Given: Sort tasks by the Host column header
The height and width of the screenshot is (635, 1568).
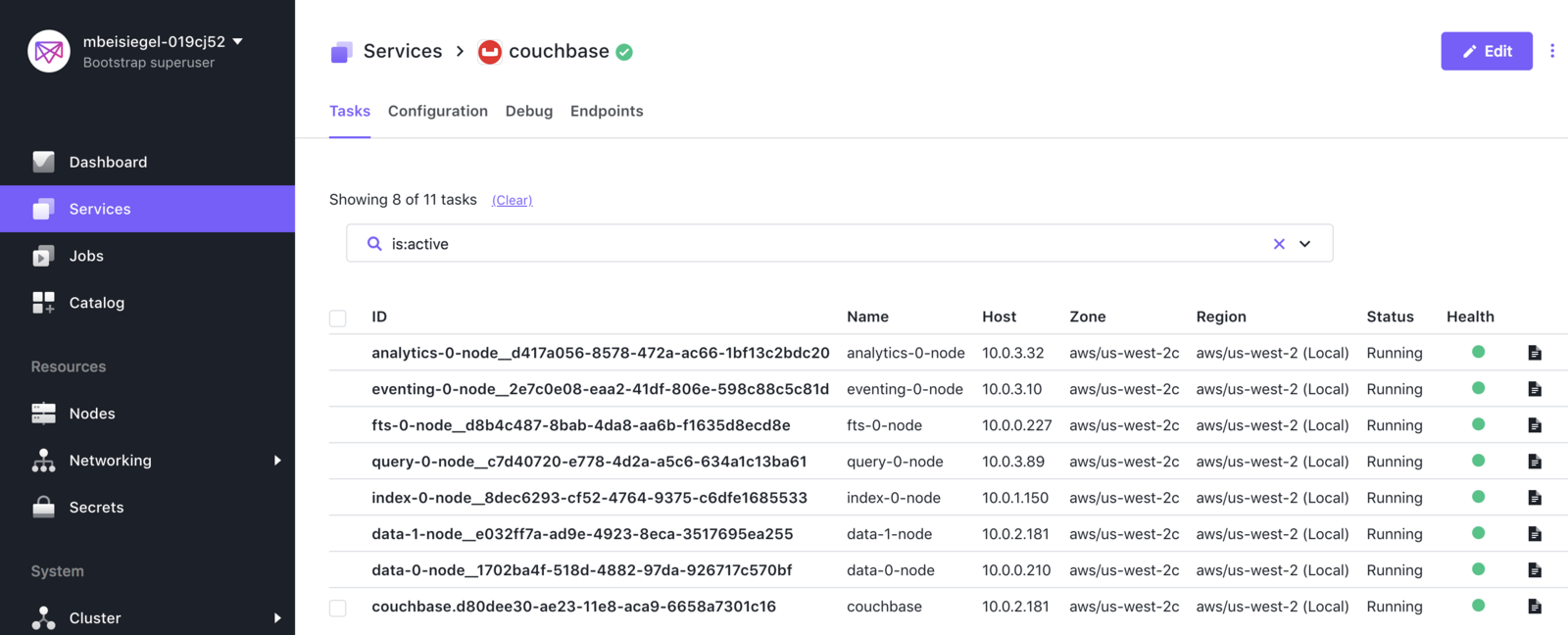Looking at the screenshot, I should click(x=999, y=317).
